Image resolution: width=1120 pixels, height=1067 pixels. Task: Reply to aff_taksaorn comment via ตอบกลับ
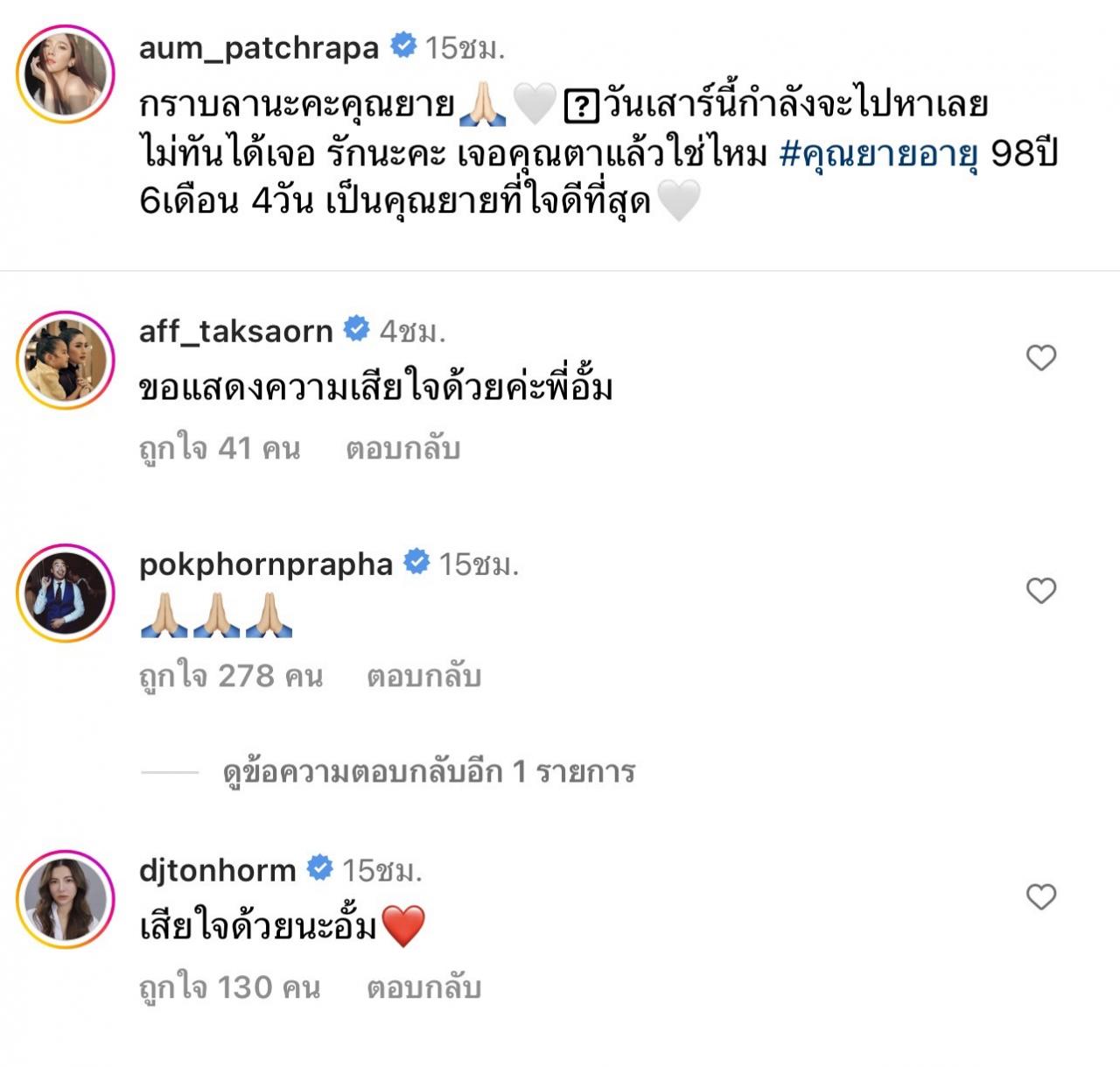click(x=402, y=449)
